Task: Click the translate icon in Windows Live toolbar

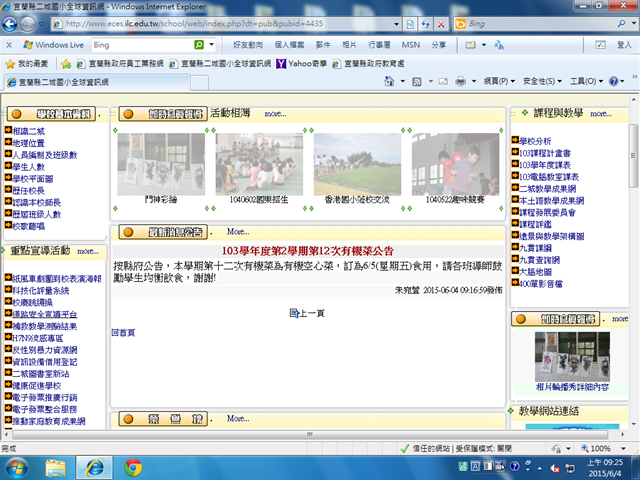Action: pyautogui.click(x=499, y=45)
